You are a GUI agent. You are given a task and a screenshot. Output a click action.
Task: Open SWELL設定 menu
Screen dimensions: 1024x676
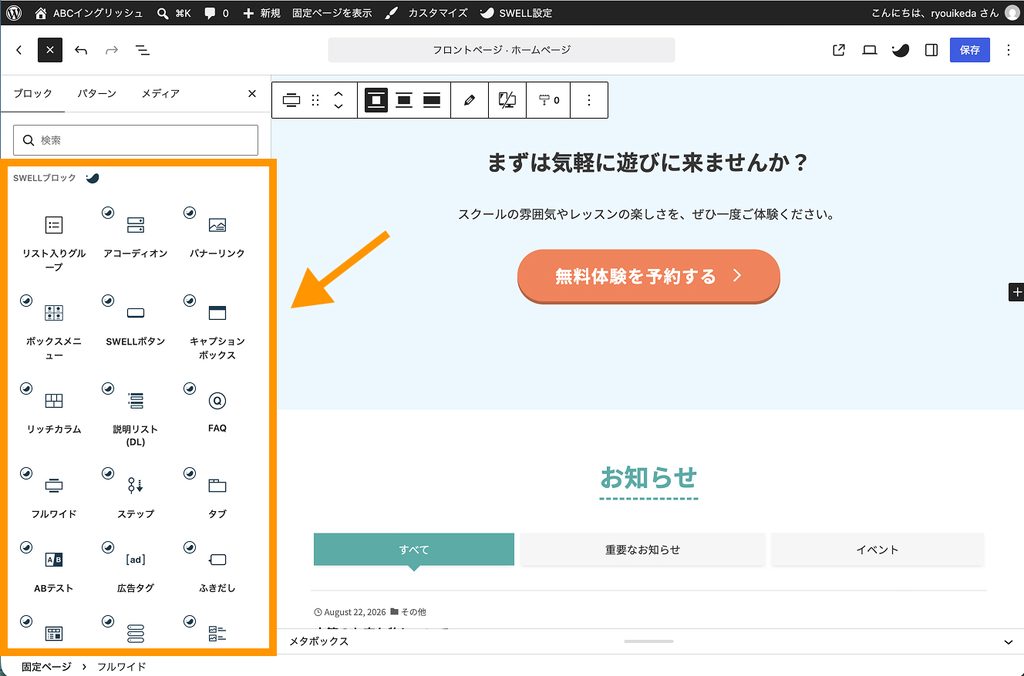tap(516, 12)
